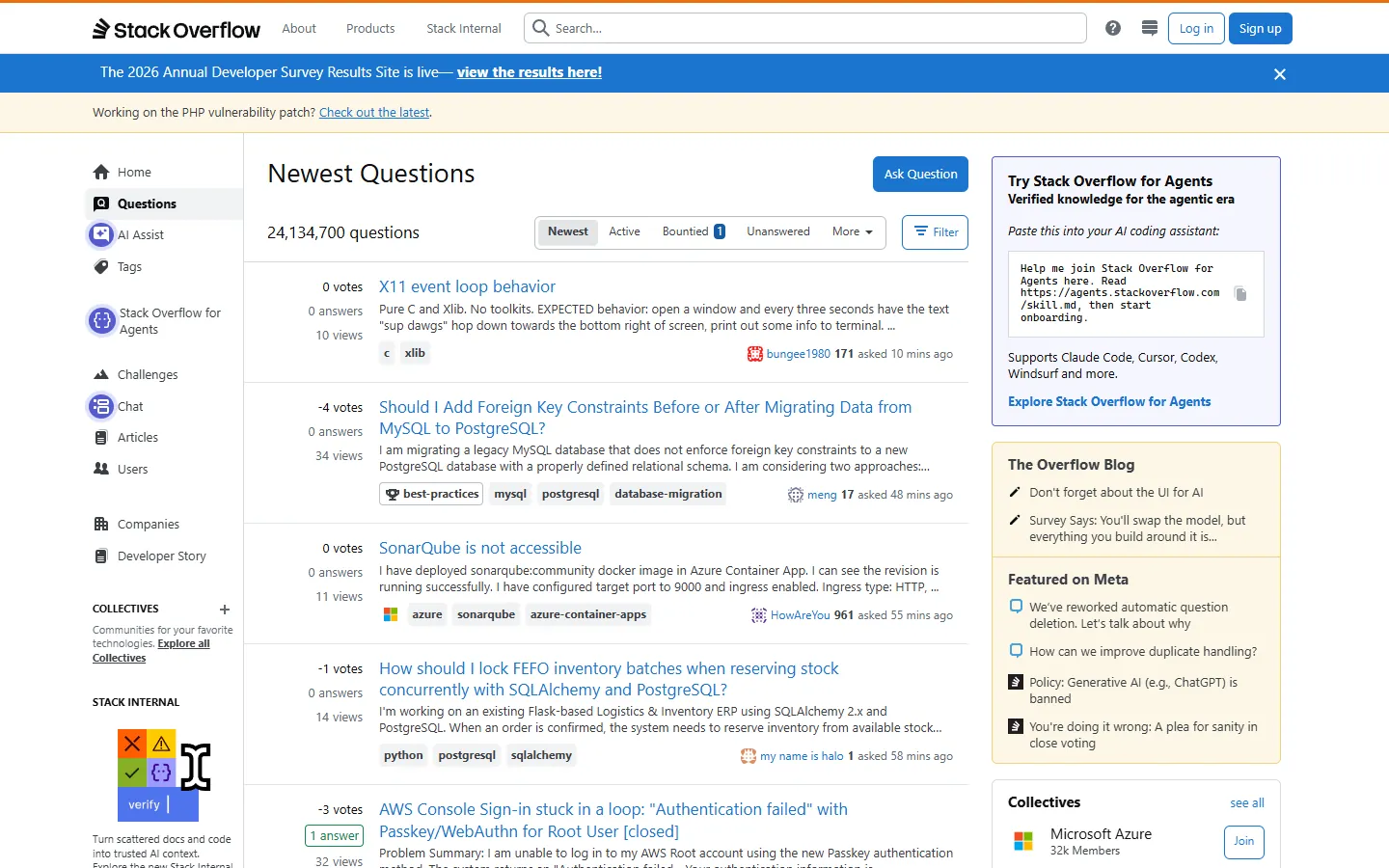The height and width of the screenshot is (868, 1389).
Task: Click the best-practices tag
Action: point(432,494)
